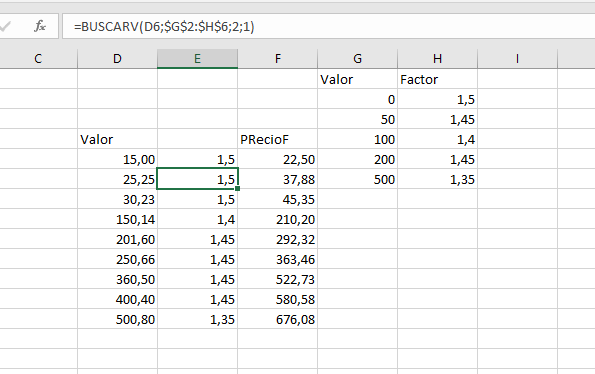The height and width of the screenshot is (374, 595).
Task: Select lookup cell with value 200
Action: (x=357, y=159)
